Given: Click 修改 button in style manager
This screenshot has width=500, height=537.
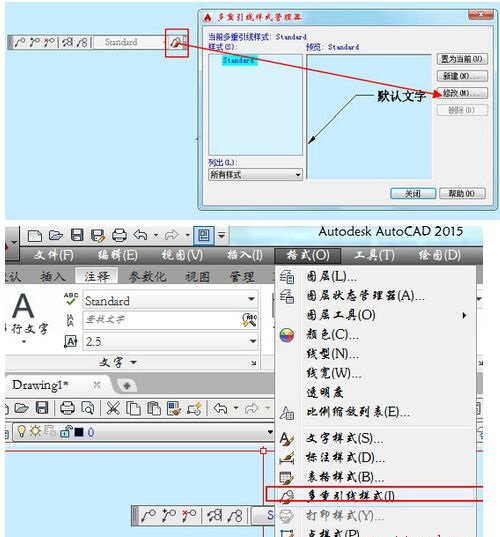Looking at the screenshot, I should [x=462, y=93].
